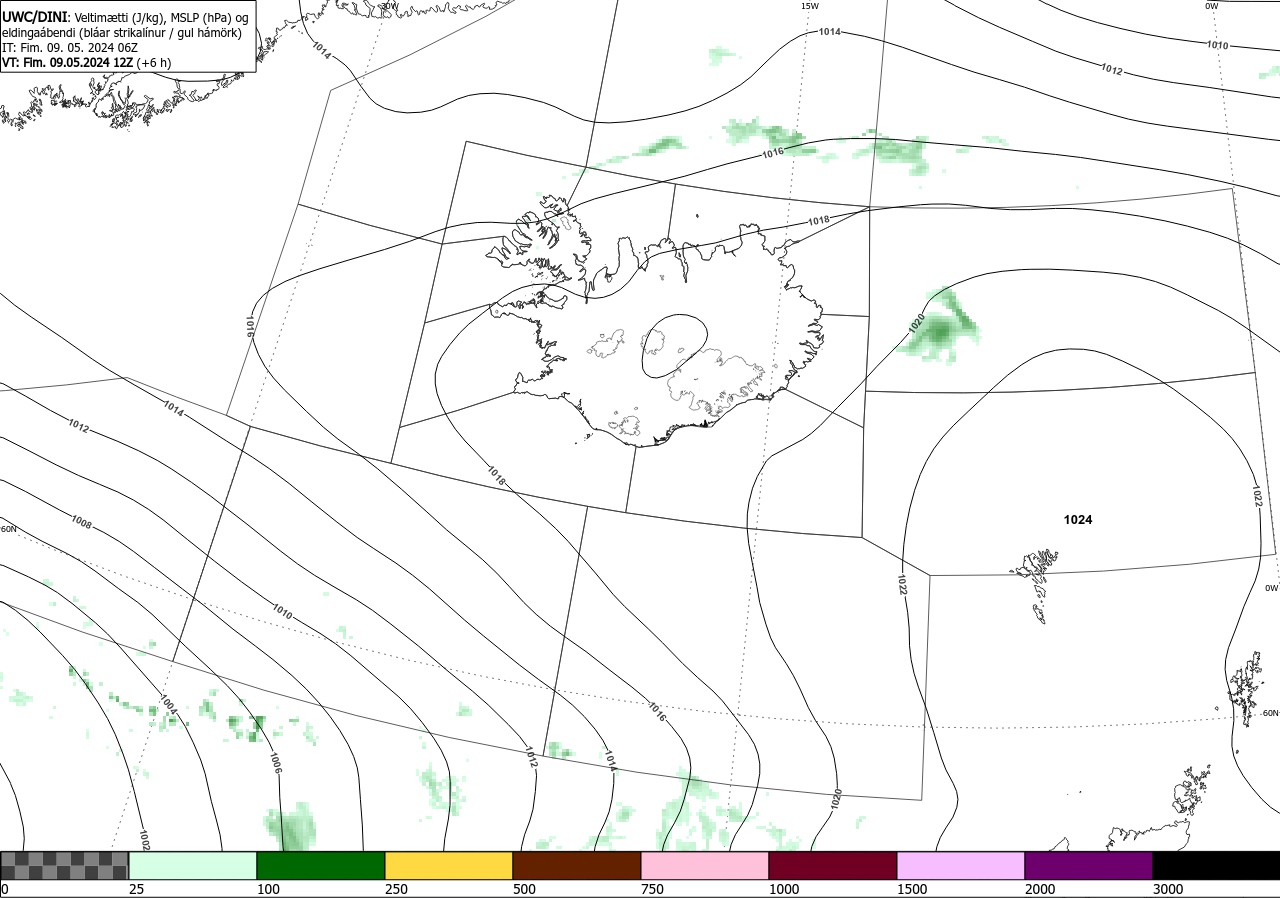Select the 1006 isobar label
Image resolution: width=1280 pixels, height=898 pixels.
coord(275,763)
